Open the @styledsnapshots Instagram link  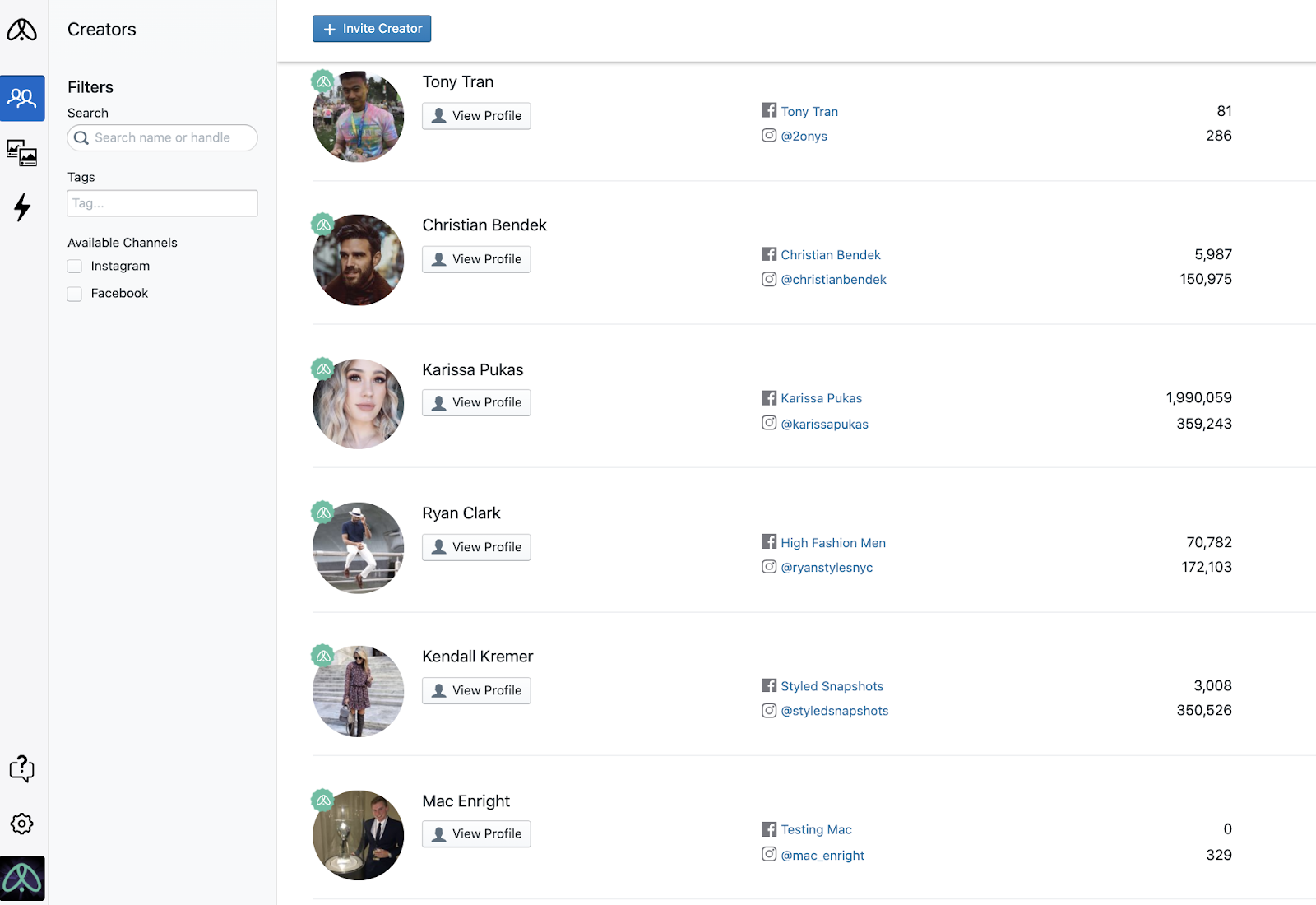coord(834,711)
